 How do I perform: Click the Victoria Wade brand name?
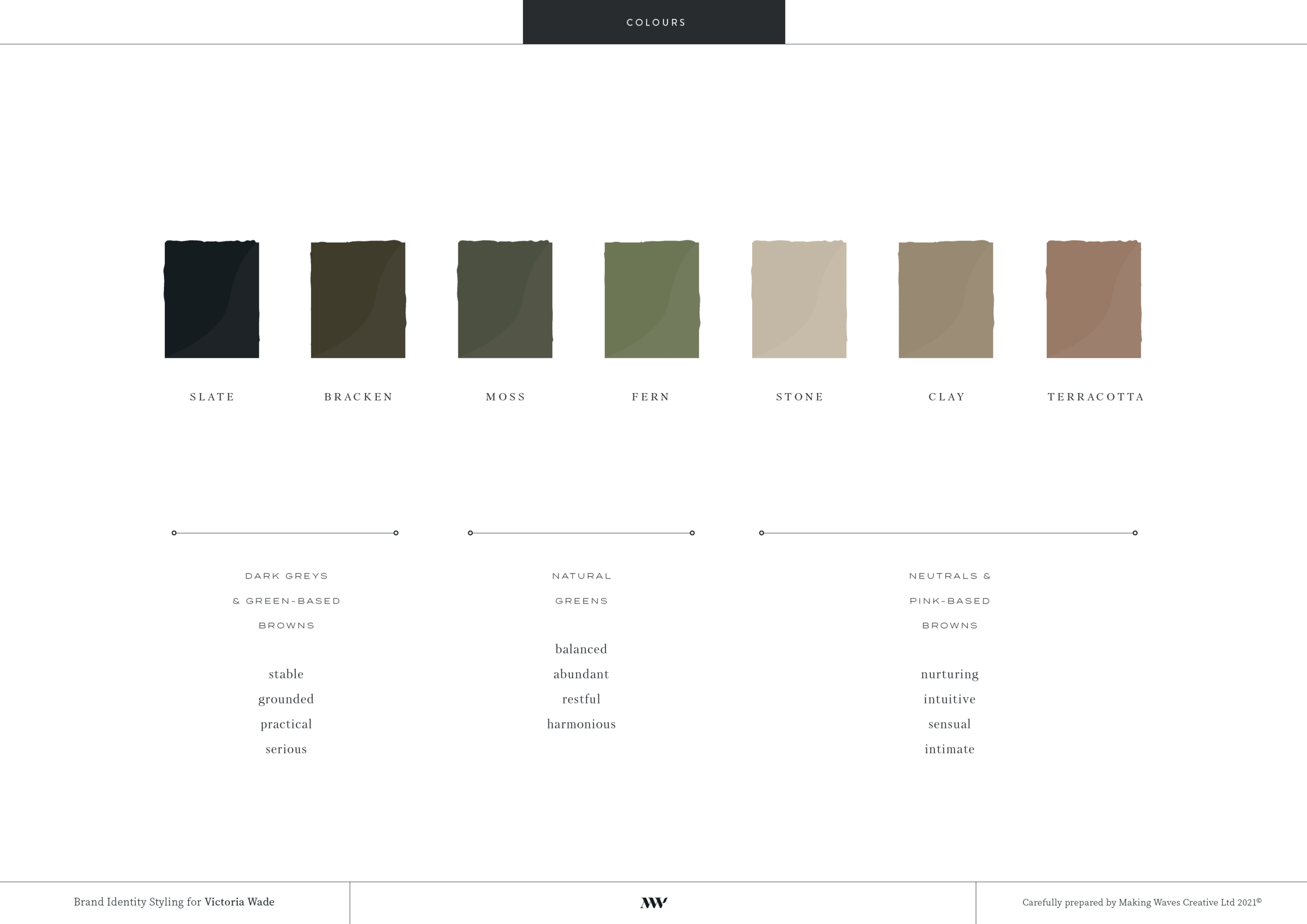click(x=239, y=902)
